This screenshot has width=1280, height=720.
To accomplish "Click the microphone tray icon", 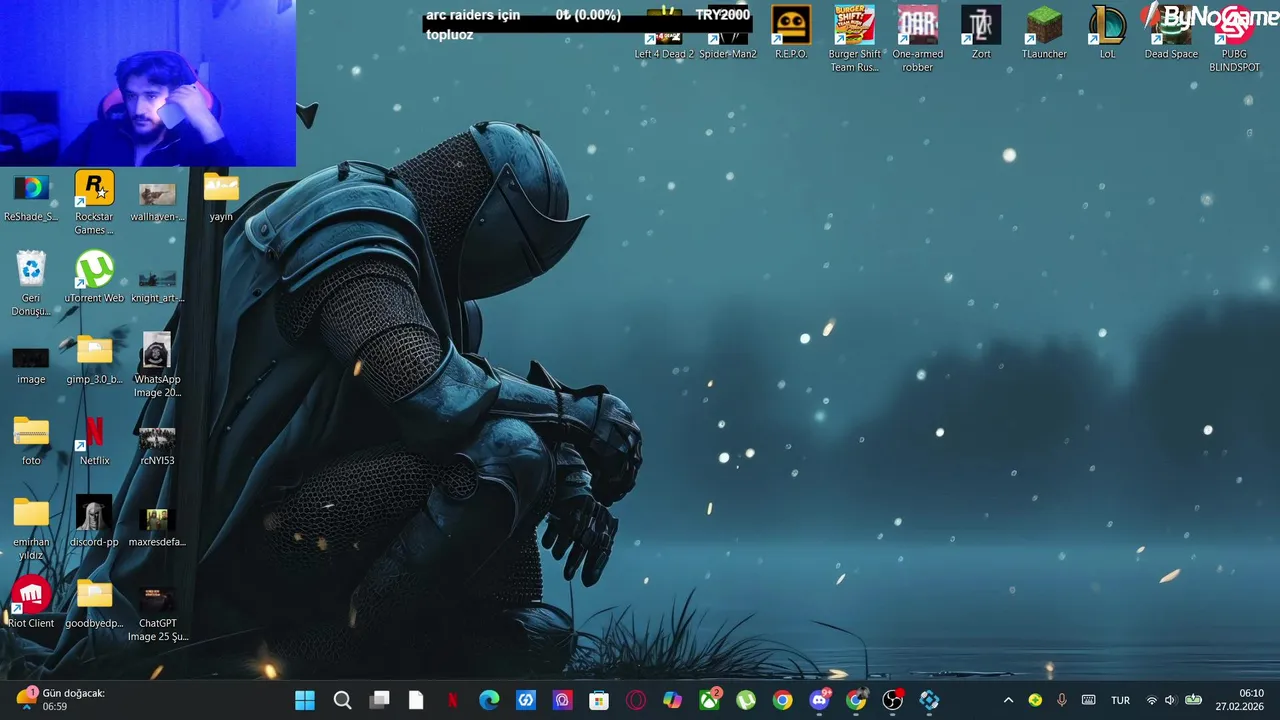I will point(1062,700).
